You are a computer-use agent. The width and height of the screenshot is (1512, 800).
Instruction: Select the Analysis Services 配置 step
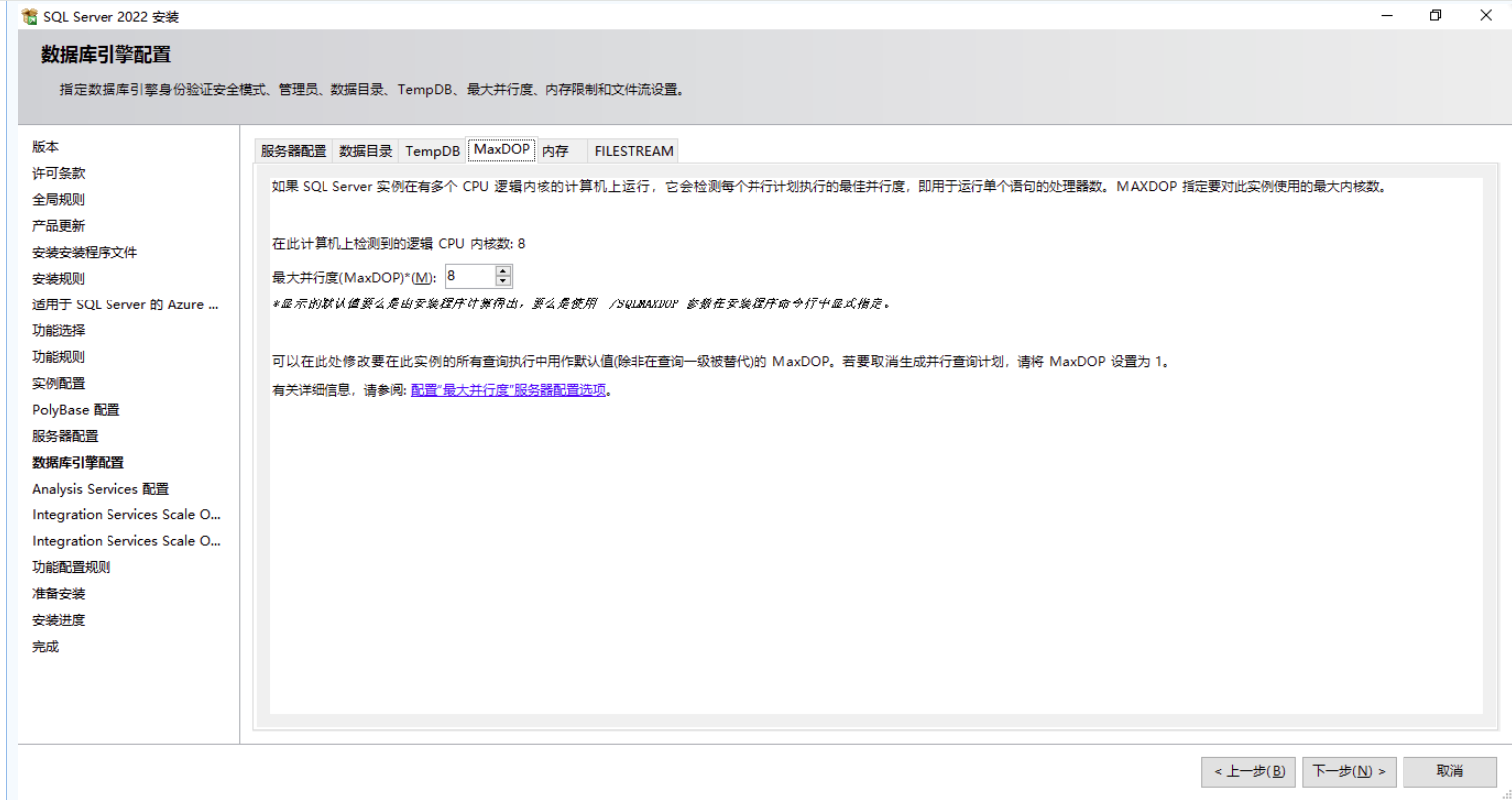101,489
